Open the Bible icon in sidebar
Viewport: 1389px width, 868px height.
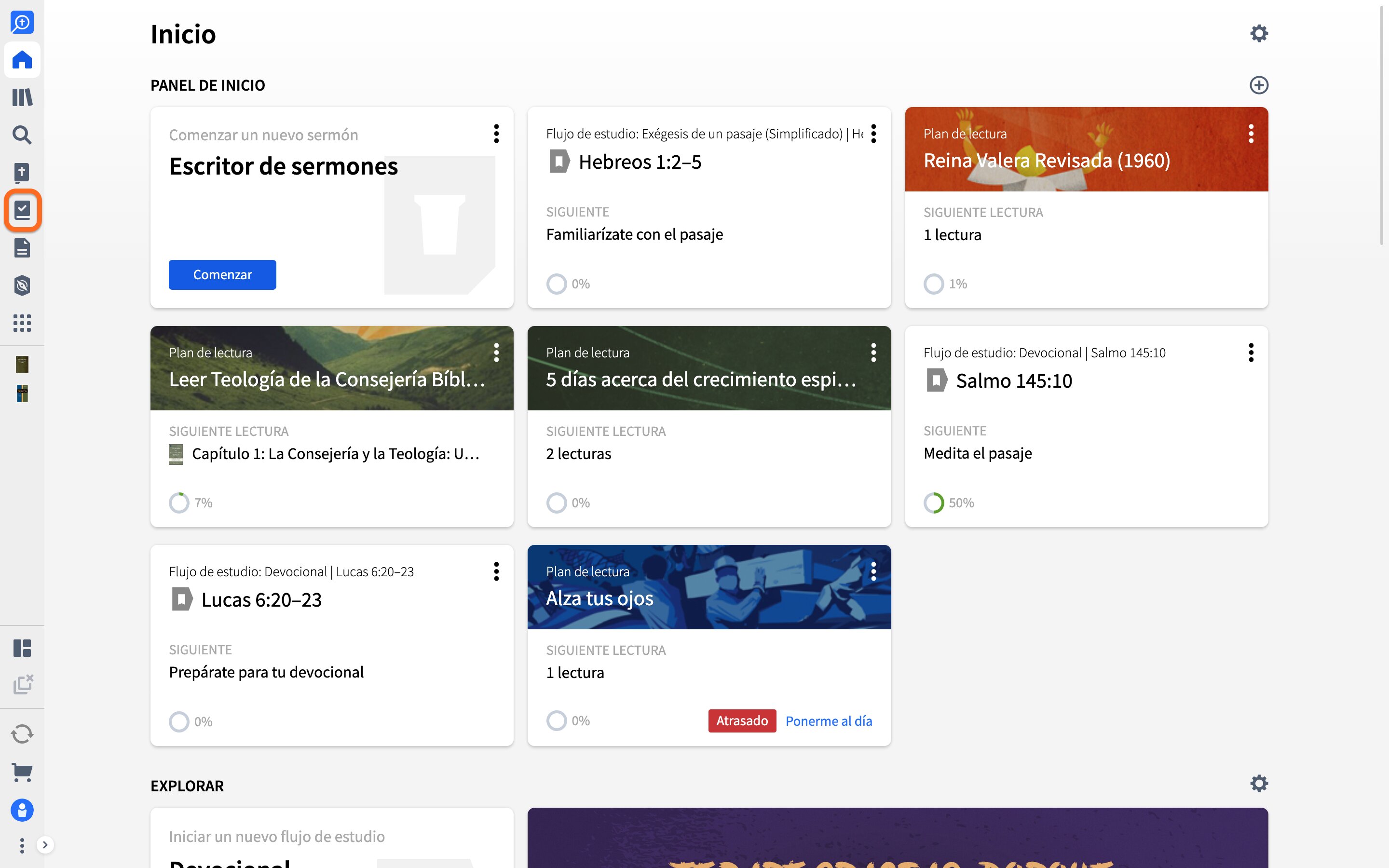coord(22,172)
